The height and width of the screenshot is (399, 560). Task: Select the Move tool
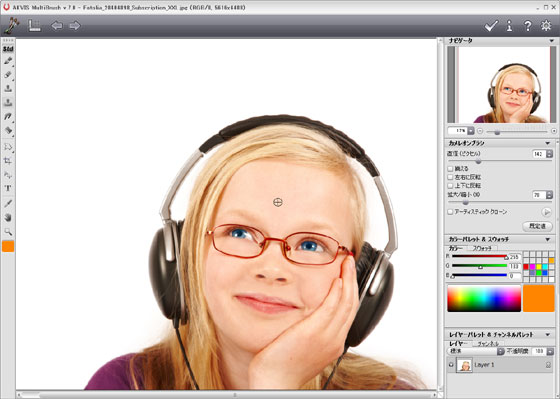8,175
